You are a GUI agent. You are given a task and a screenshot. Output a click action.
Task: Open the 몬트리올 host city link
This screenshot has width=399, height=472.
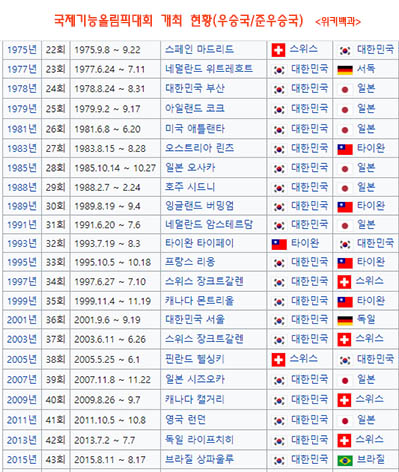(215, 301)
